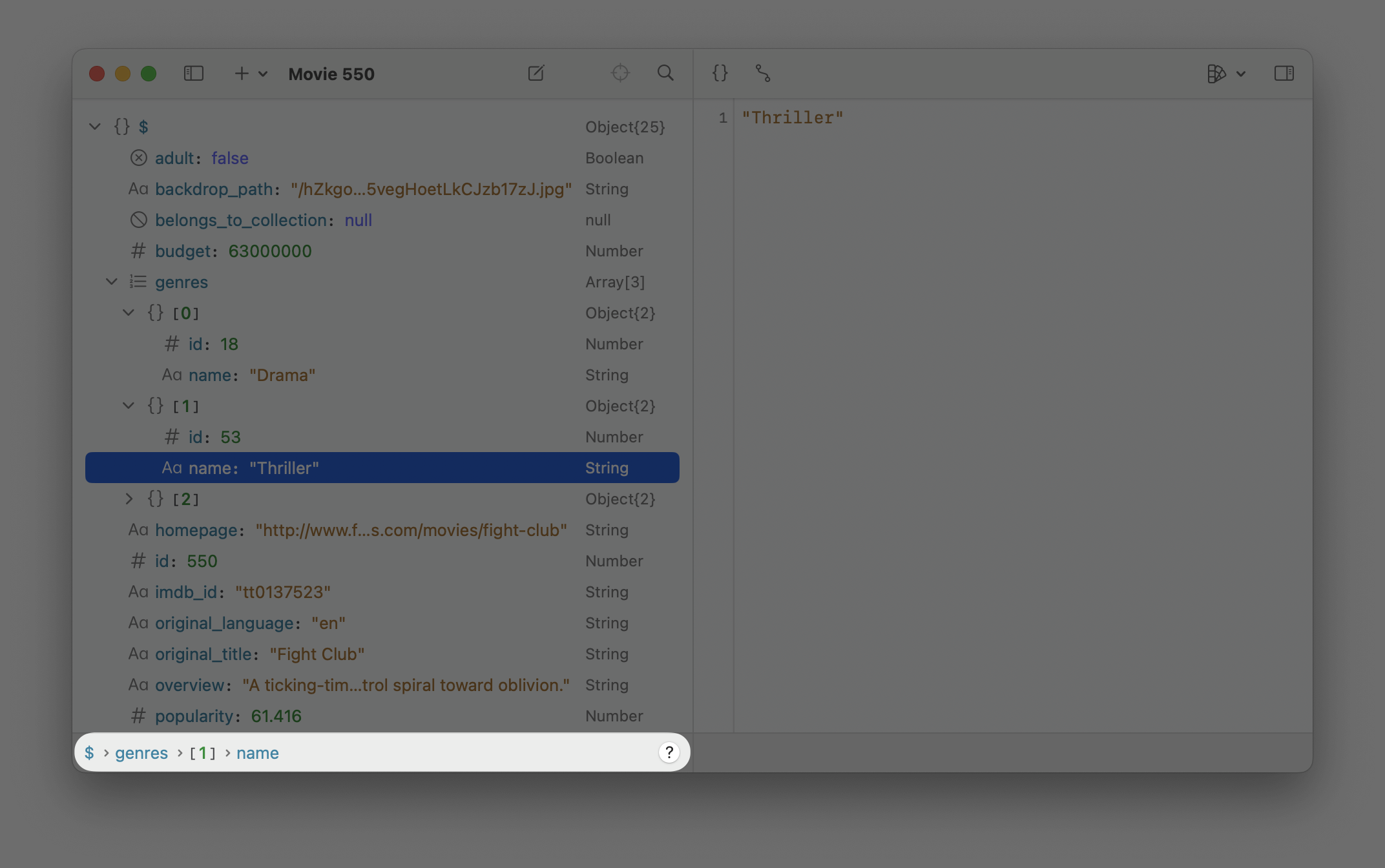Toggle the right detail panel icon

tap(1284, 73)
